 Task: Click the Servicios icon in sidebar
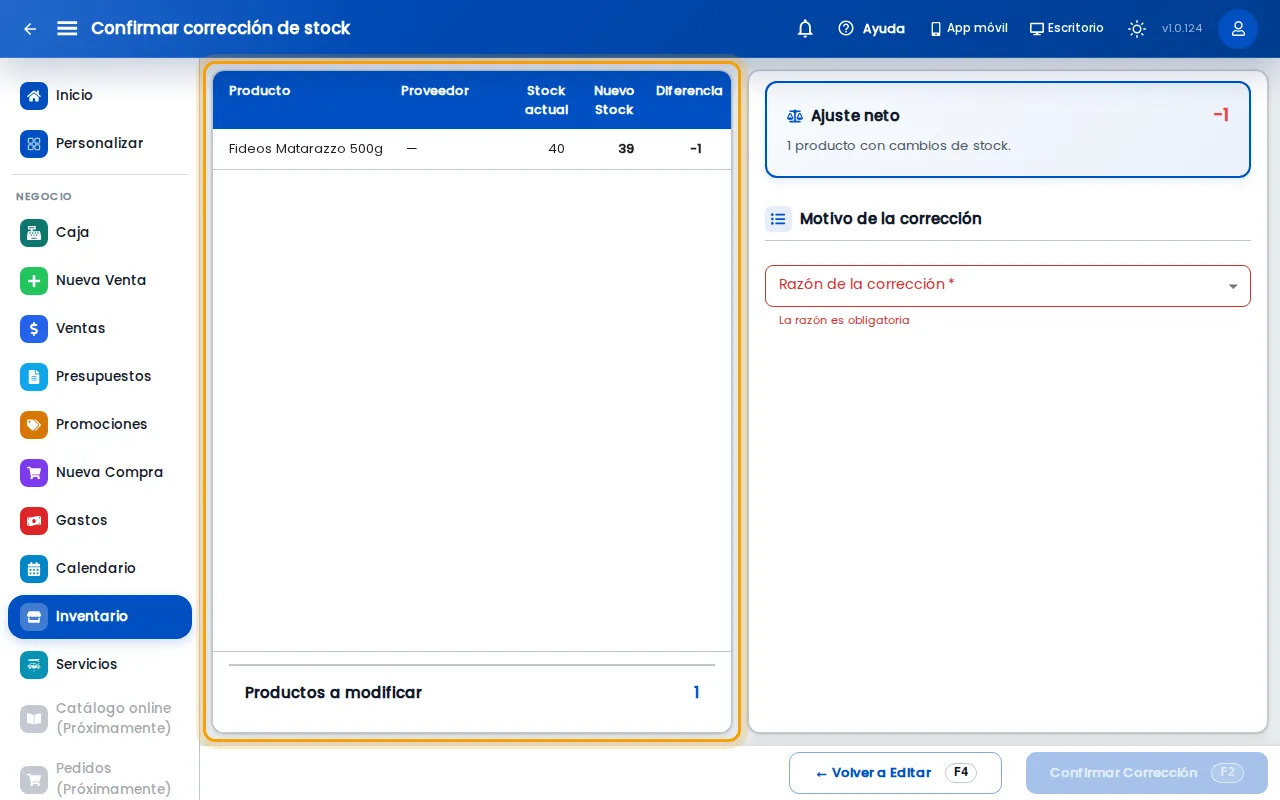[34, 665]
